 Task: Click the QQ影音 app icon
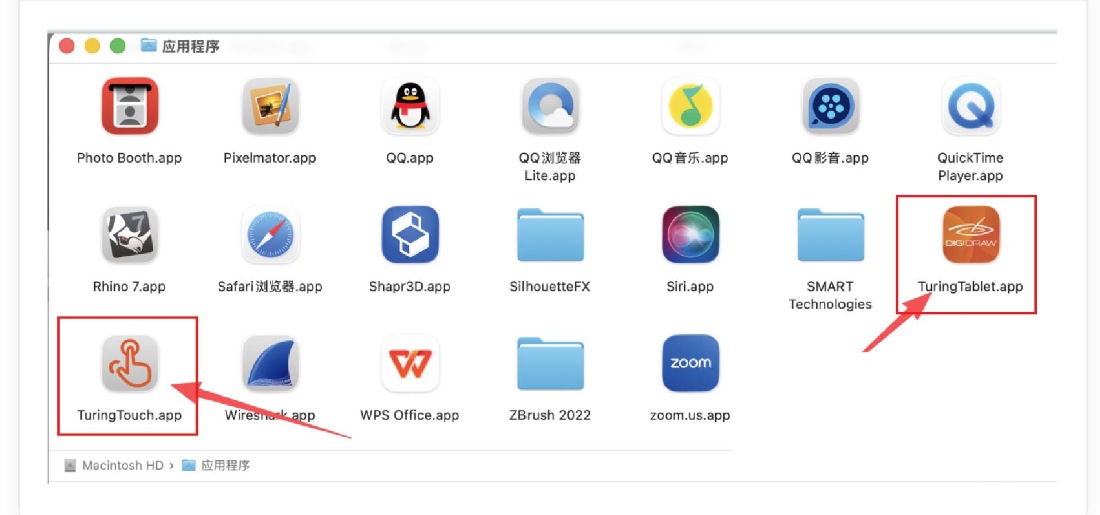click(x=831, y=106)
